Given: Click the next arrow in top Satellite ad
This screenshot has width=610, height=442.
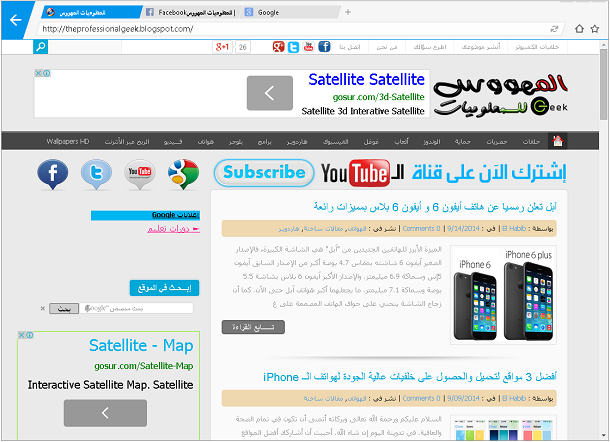Looking at the screenshot, I should pyautogui.click(x=270, y=93).
